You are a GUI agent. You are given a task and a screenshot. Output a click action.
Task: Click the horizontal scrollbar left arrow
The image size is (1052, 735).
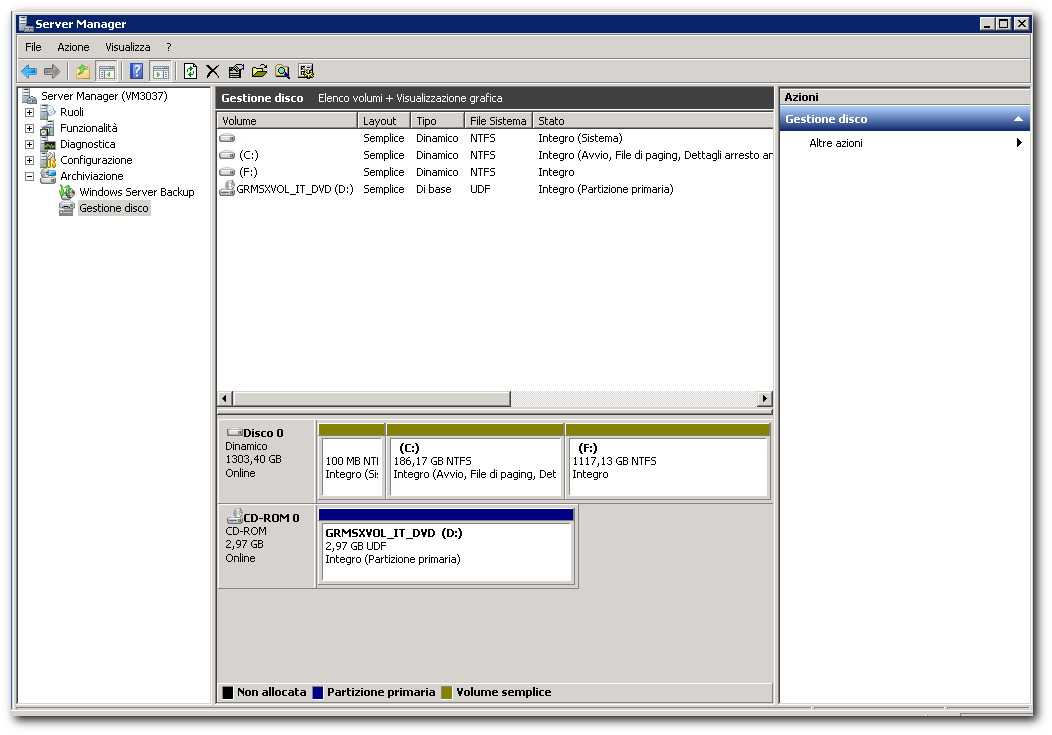tap(225, 398)
